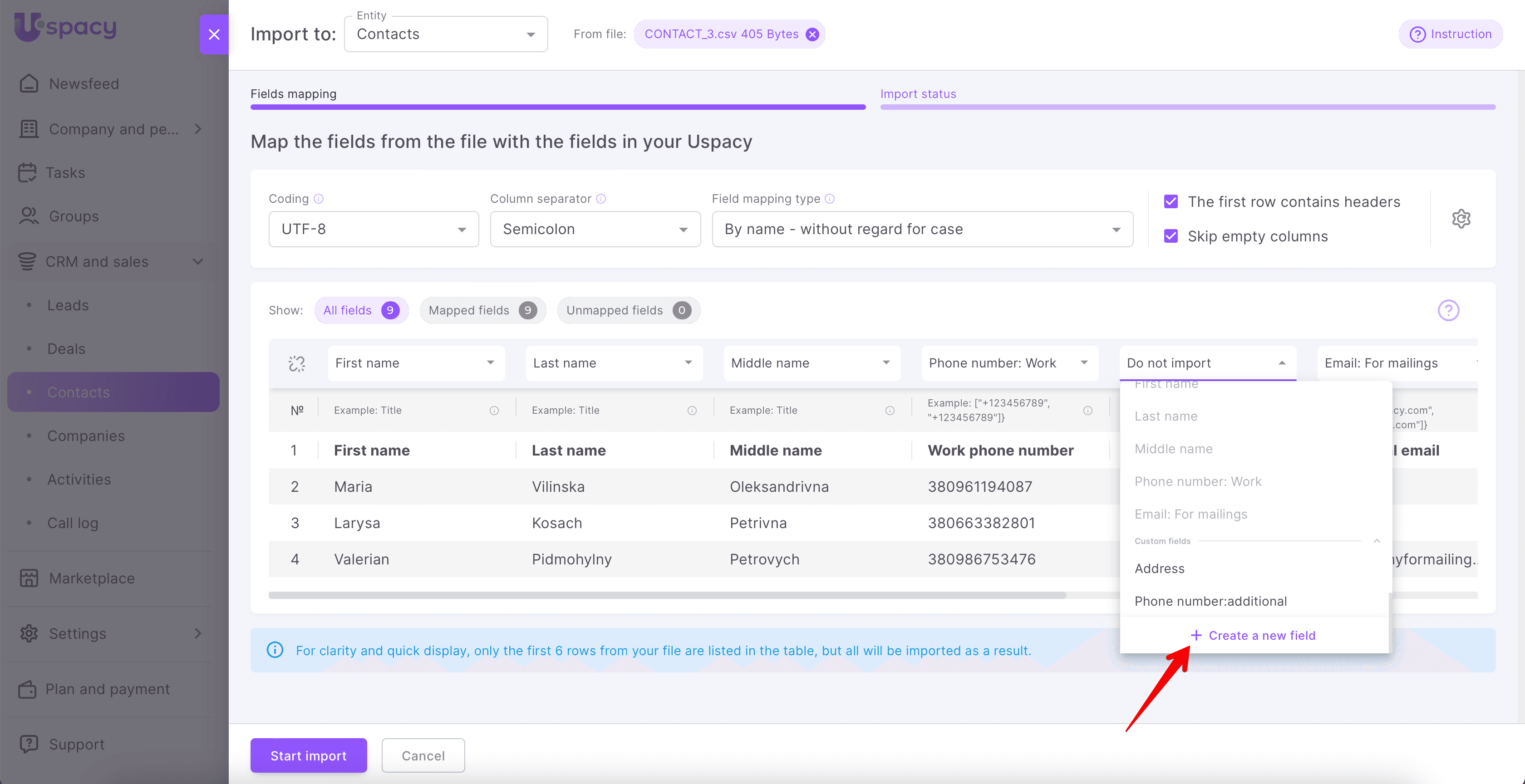Click the settings gear icon in mapping options

pos(1461,219)
